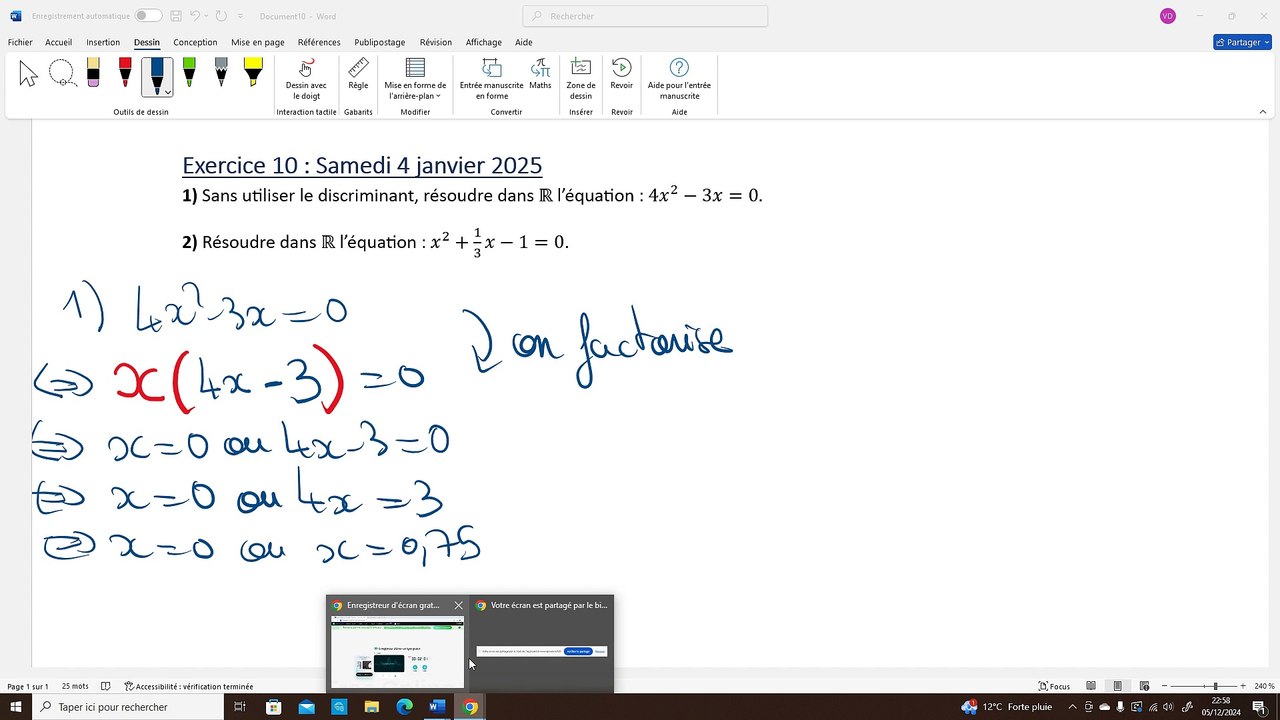This screenshot has height=720, width=1280.
Task: Click the zoom in plus button
Action: tap(1243, 686)
